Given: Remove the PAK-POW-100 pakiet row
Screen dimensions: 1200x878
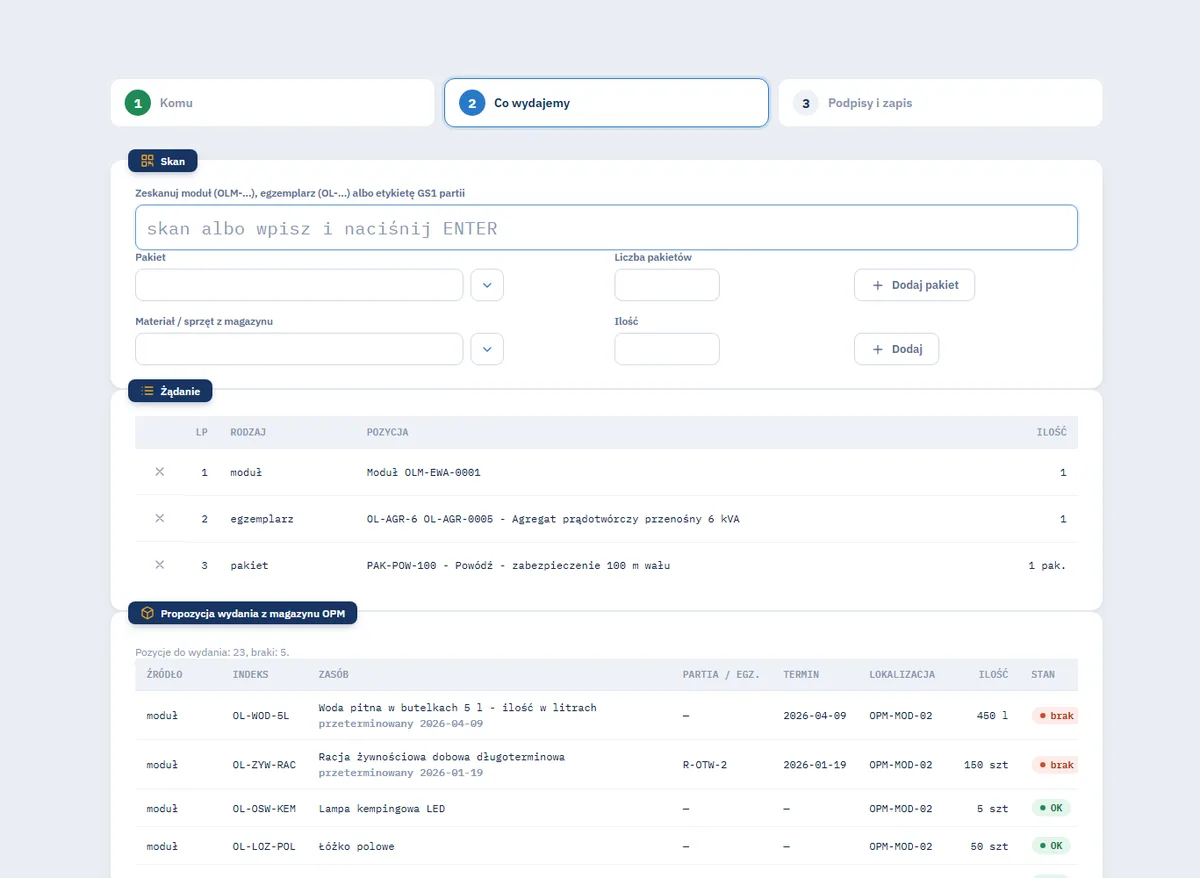Looking at the screenshot, I should click(x=159, y=565).
